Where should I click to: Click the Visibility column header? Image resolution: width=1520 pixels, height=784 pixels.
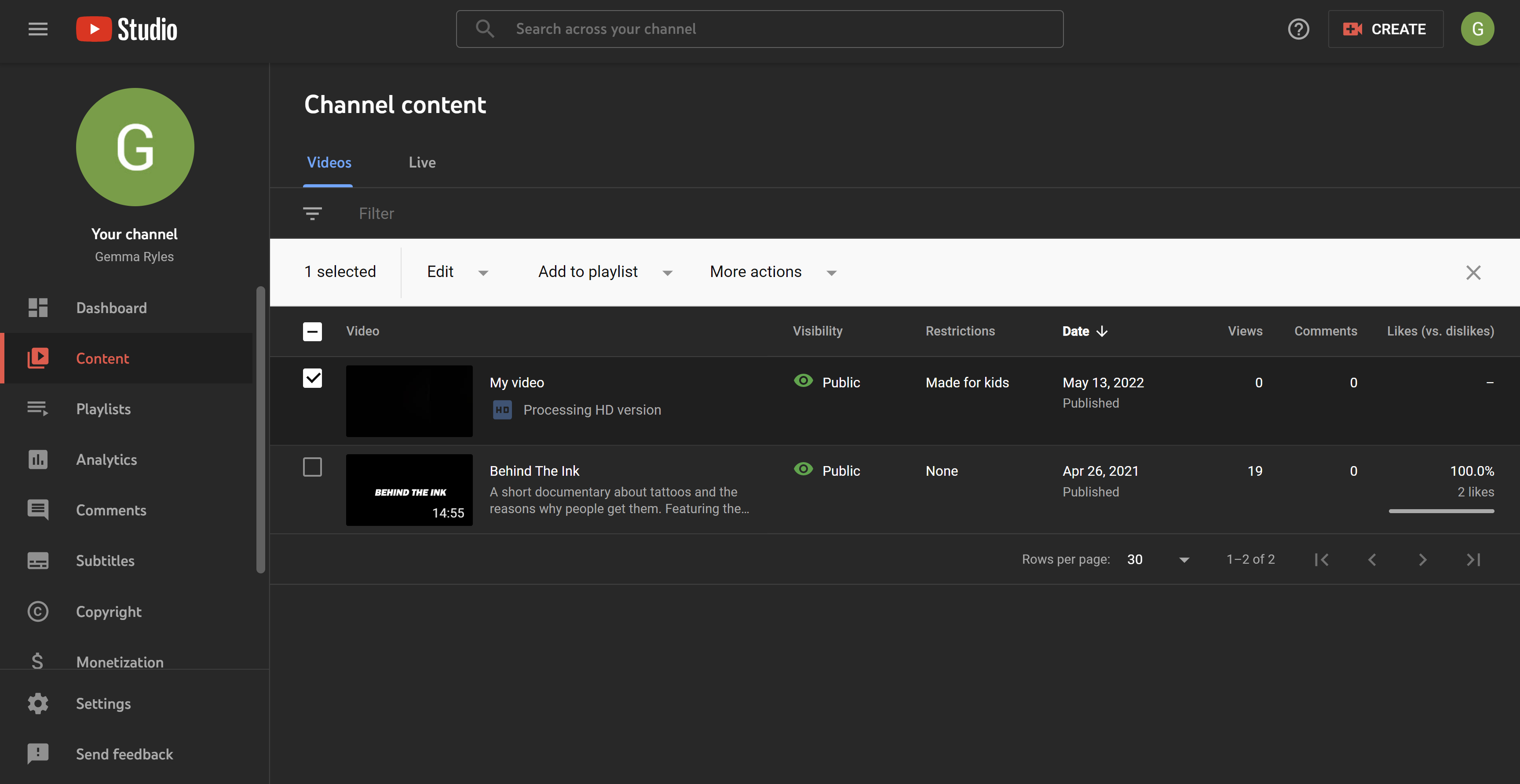coord(817,331)
